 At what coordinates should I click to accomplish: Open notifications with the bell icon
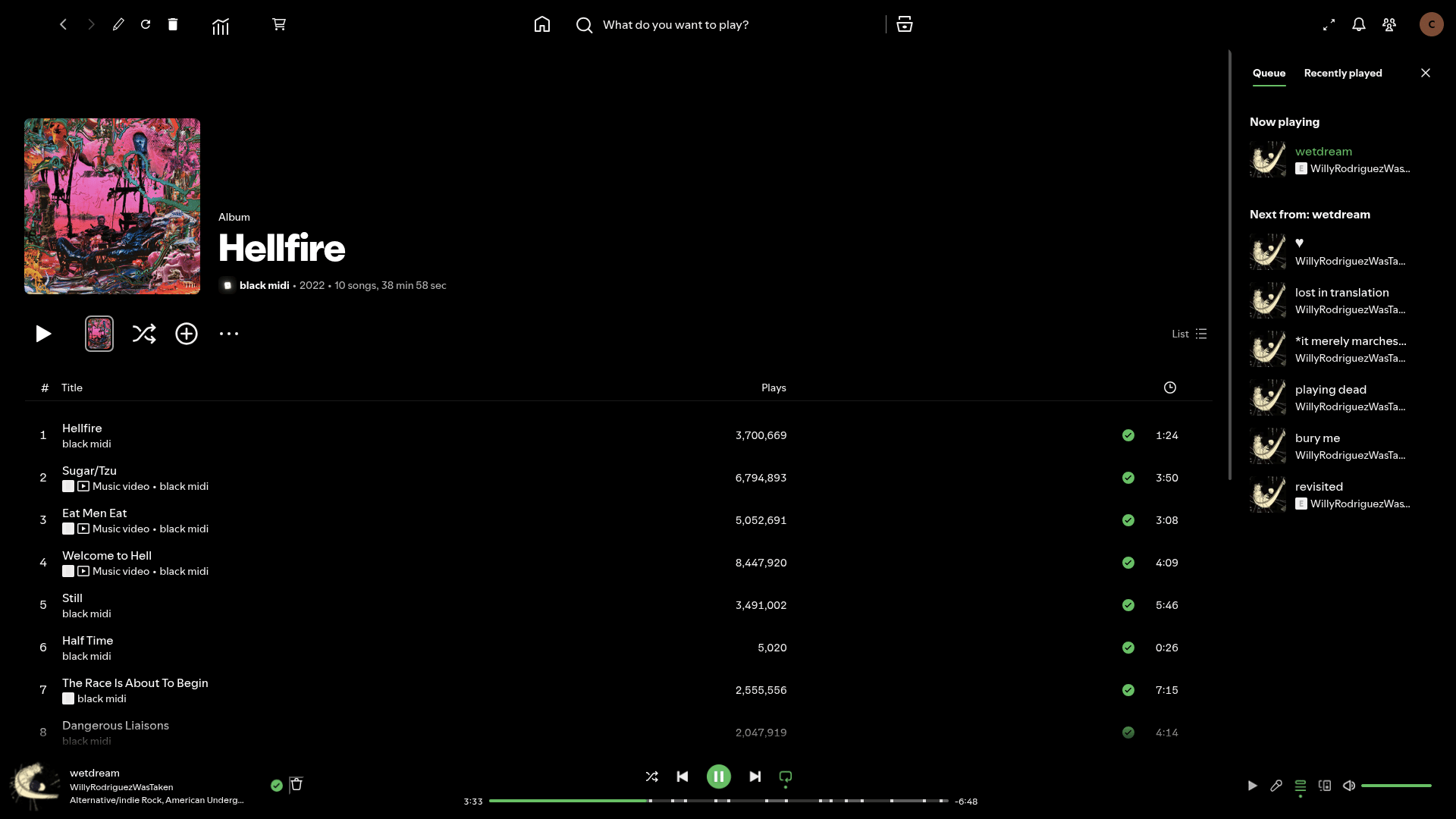coord(1359,25)
